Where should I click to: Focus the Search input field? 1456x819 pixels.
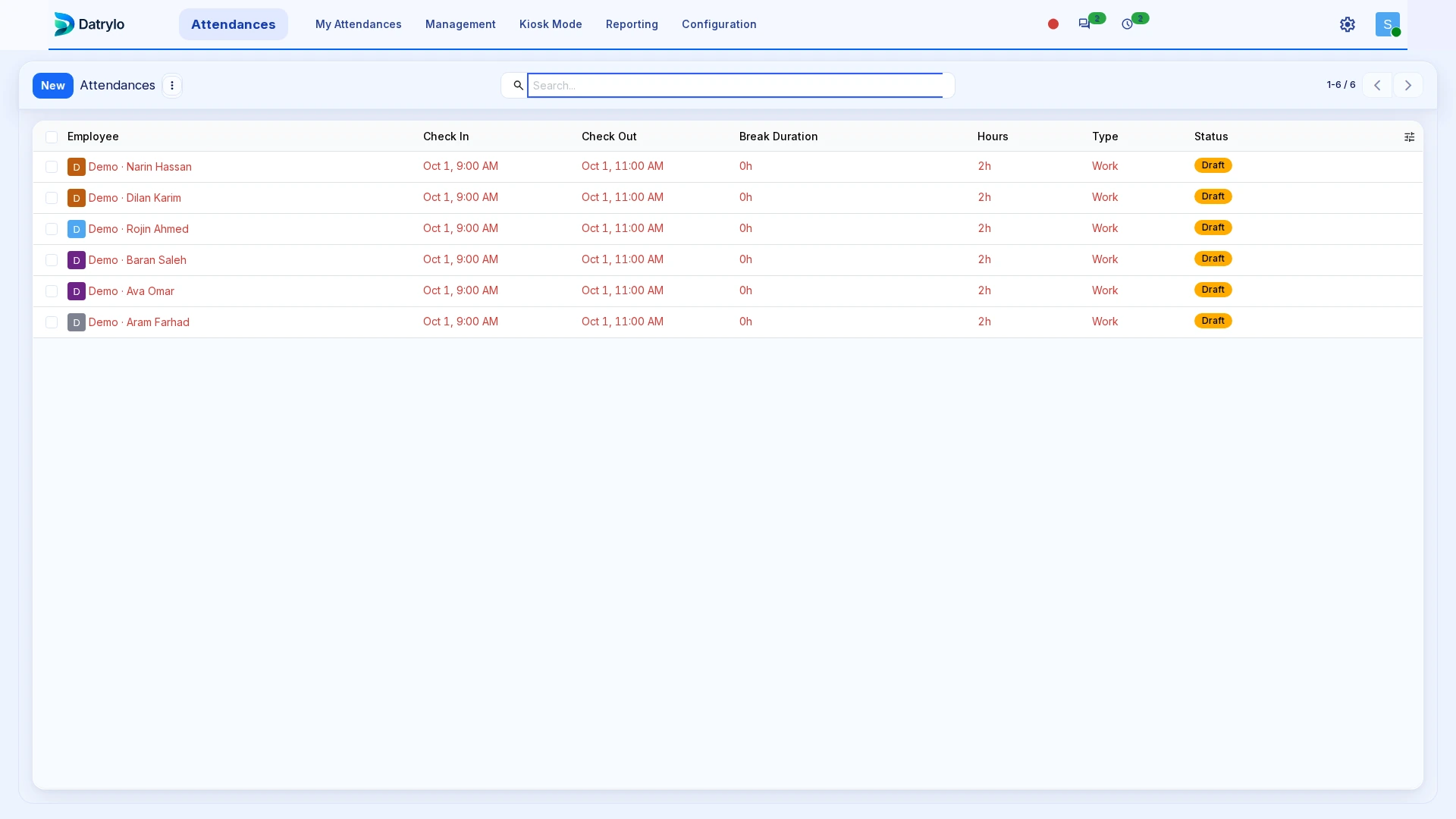coord(735,86)
